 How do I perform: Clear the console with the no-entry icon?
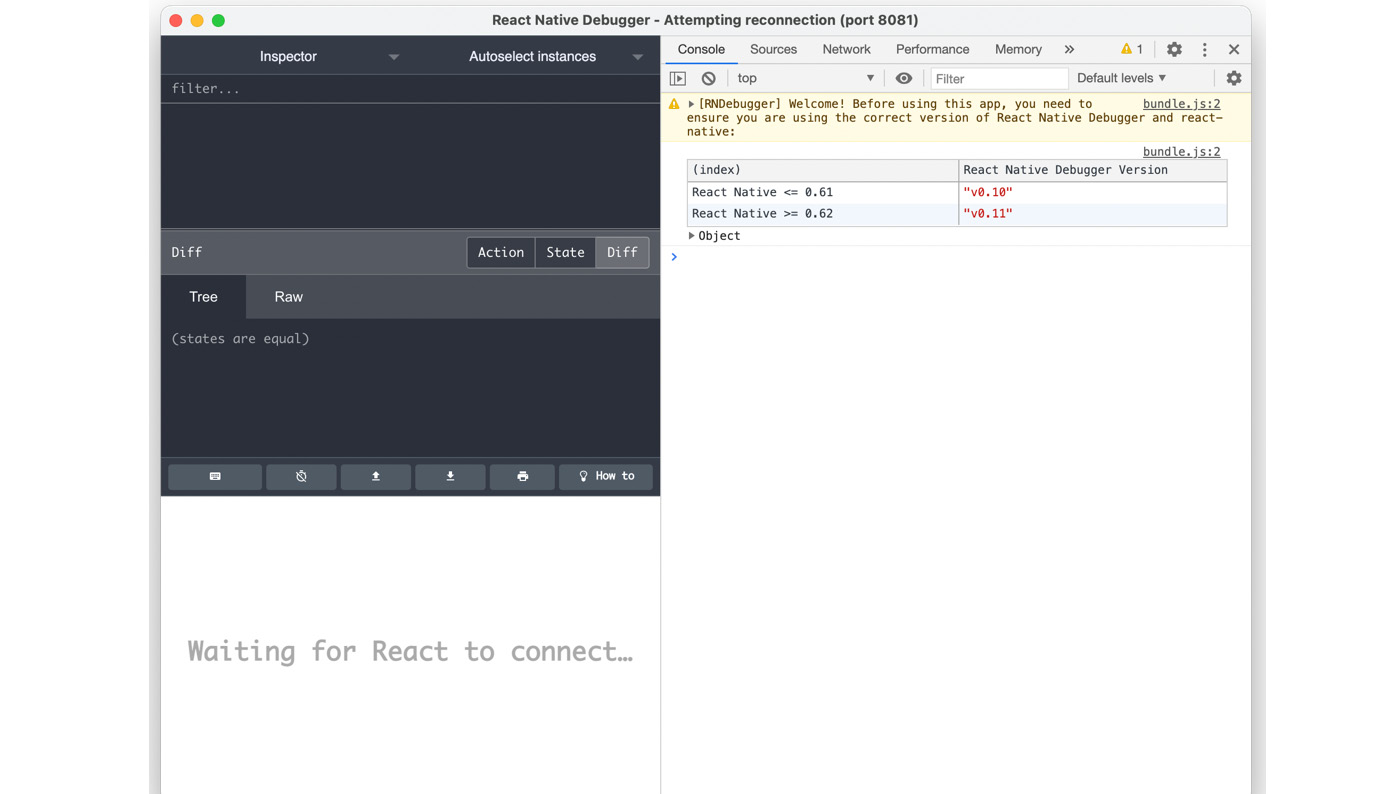709,77
